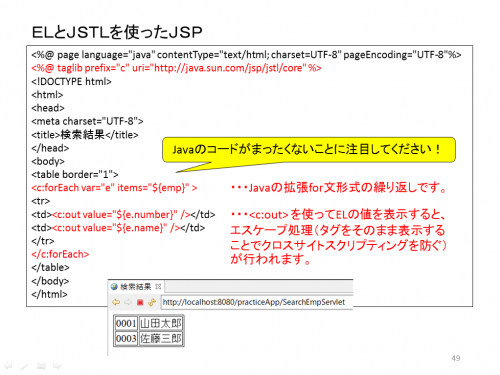Click the red taglib prefix code line
The height and width of the screenshot is (375, 500).
tap(176, 68)
